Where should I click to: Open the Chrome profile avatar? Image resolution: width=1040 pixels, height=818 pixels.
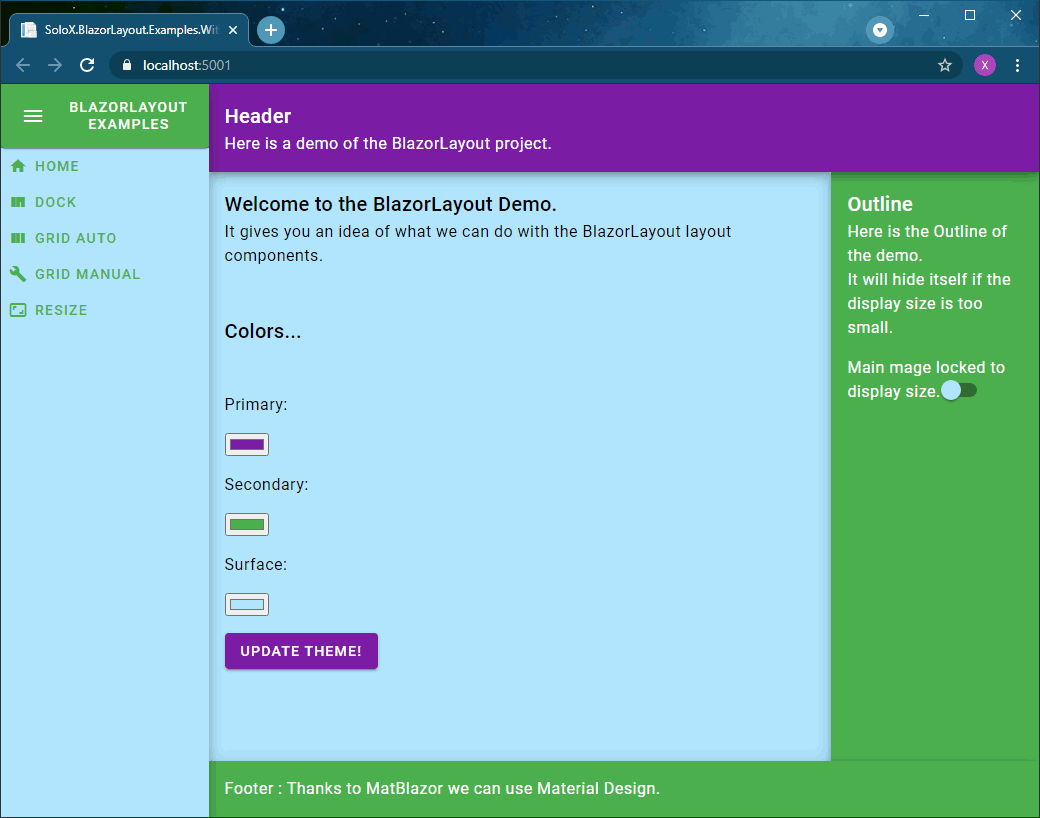(984, 65)
